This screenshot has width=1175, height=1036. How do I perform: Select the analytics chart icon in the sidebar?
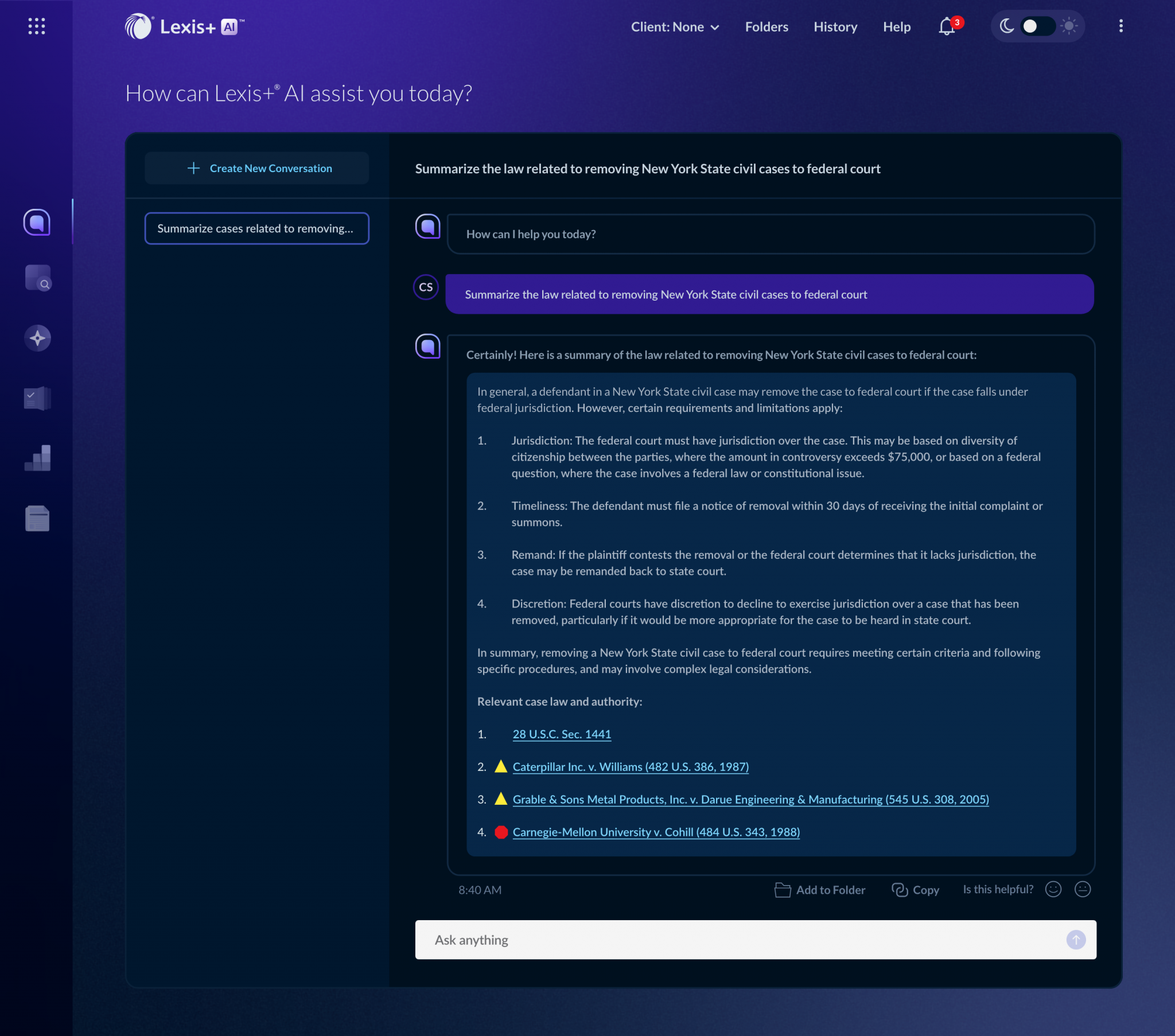37,458
